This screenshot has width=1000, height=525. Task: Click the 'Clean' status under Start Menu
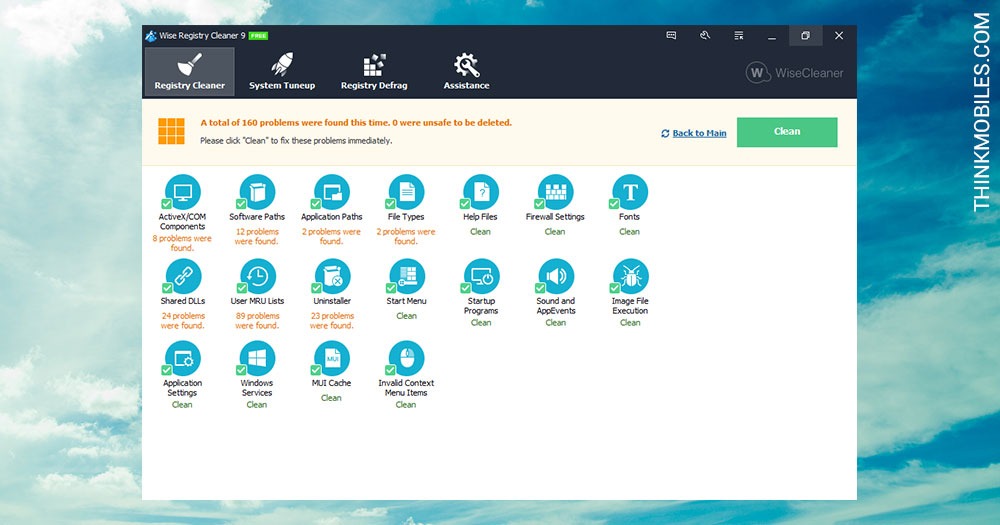click(406, 316)
